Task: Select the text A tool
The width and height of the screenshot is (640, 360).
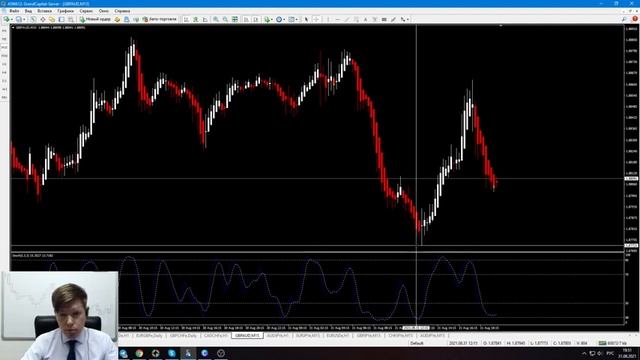Action: point(366,19)
